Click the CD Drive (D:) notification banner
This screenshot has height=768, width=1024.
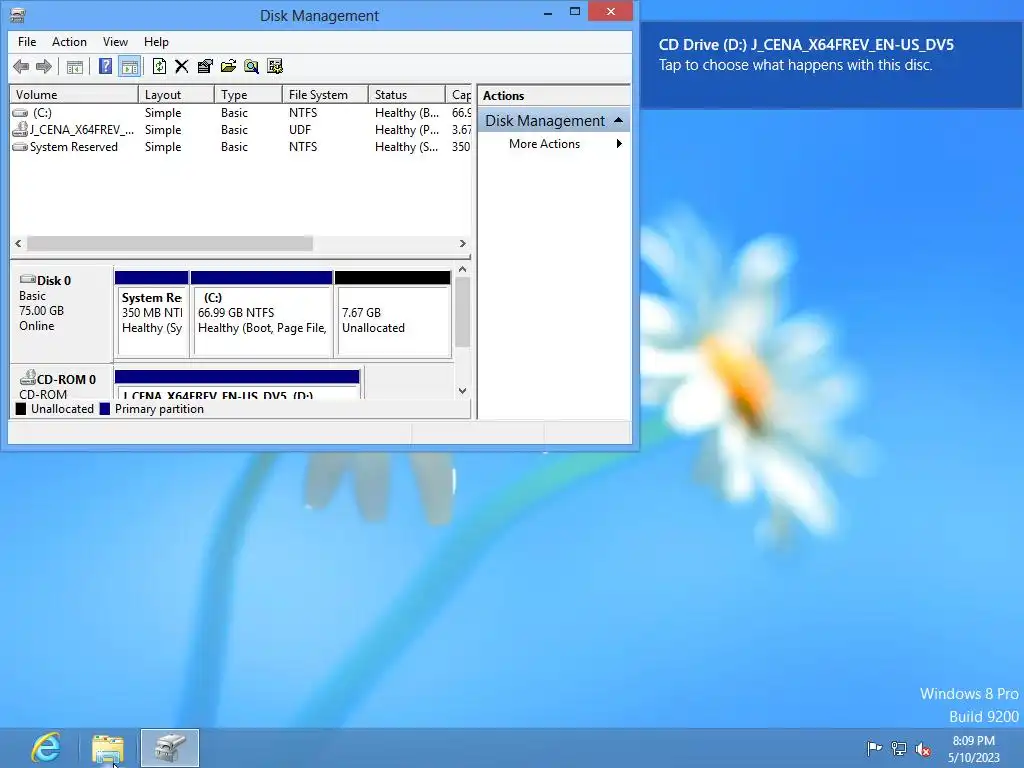(831, 64)
